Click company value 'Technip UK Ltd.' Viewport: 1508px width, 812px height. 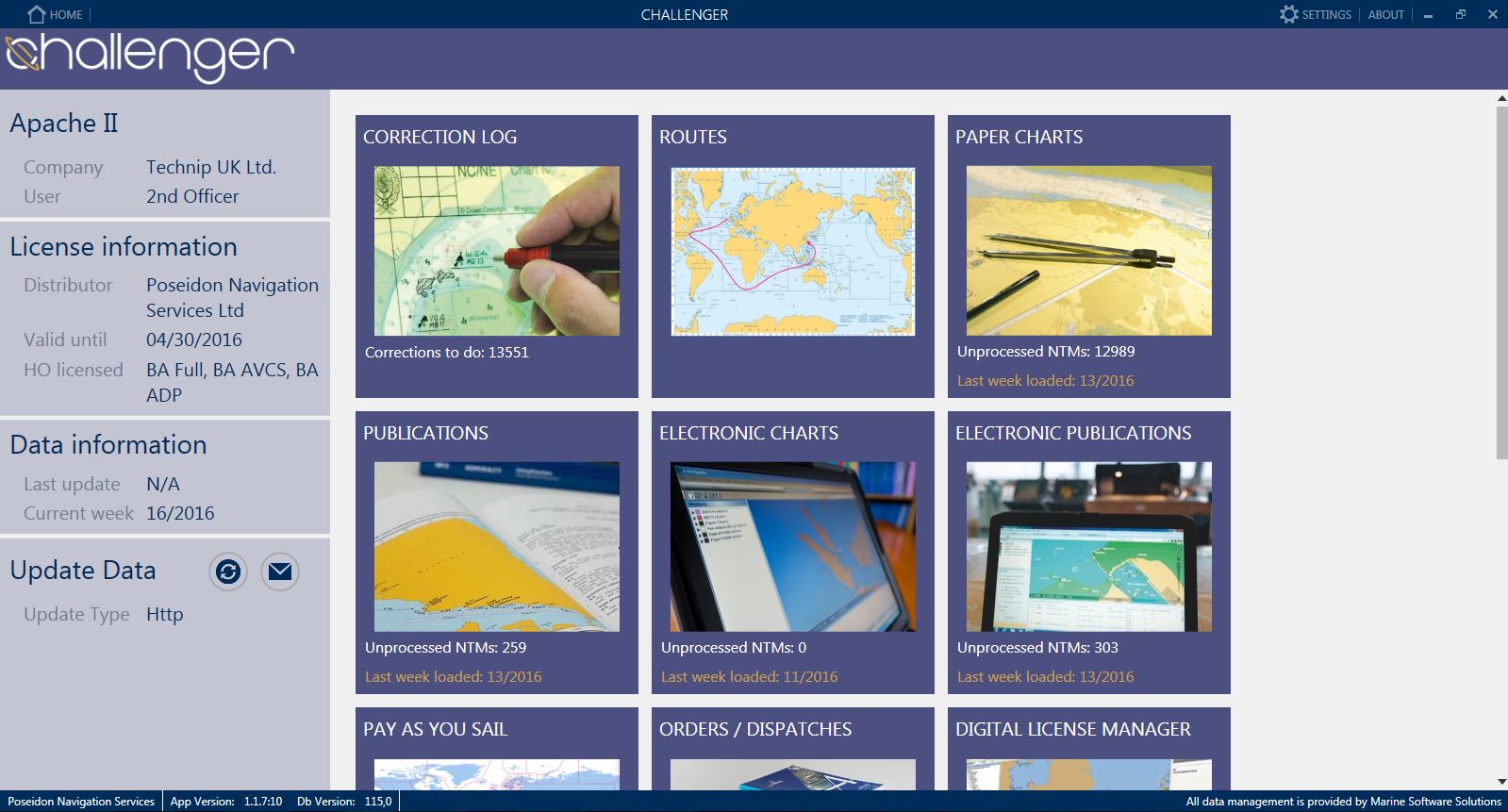point(211,167)
